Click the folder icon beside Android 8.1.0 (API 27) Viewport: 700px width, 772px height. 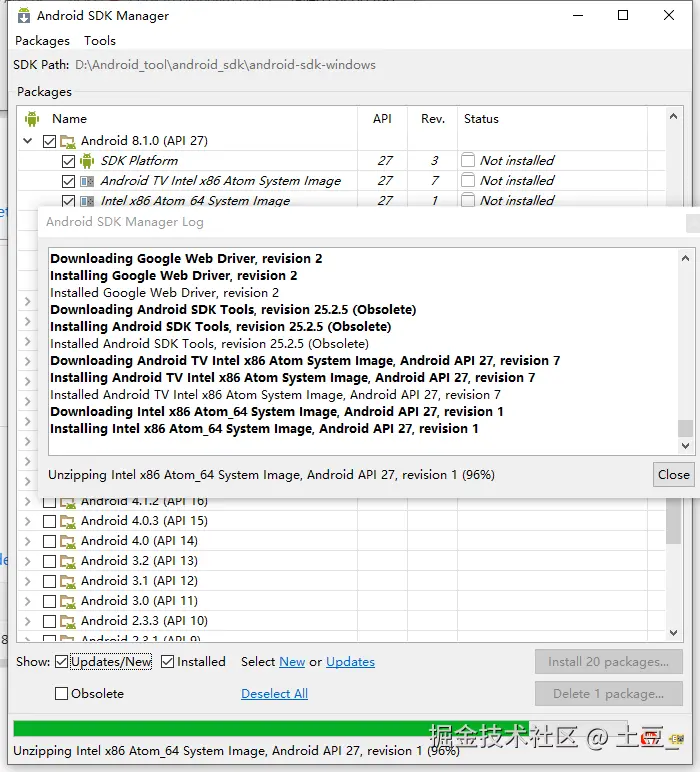point(67,141)
